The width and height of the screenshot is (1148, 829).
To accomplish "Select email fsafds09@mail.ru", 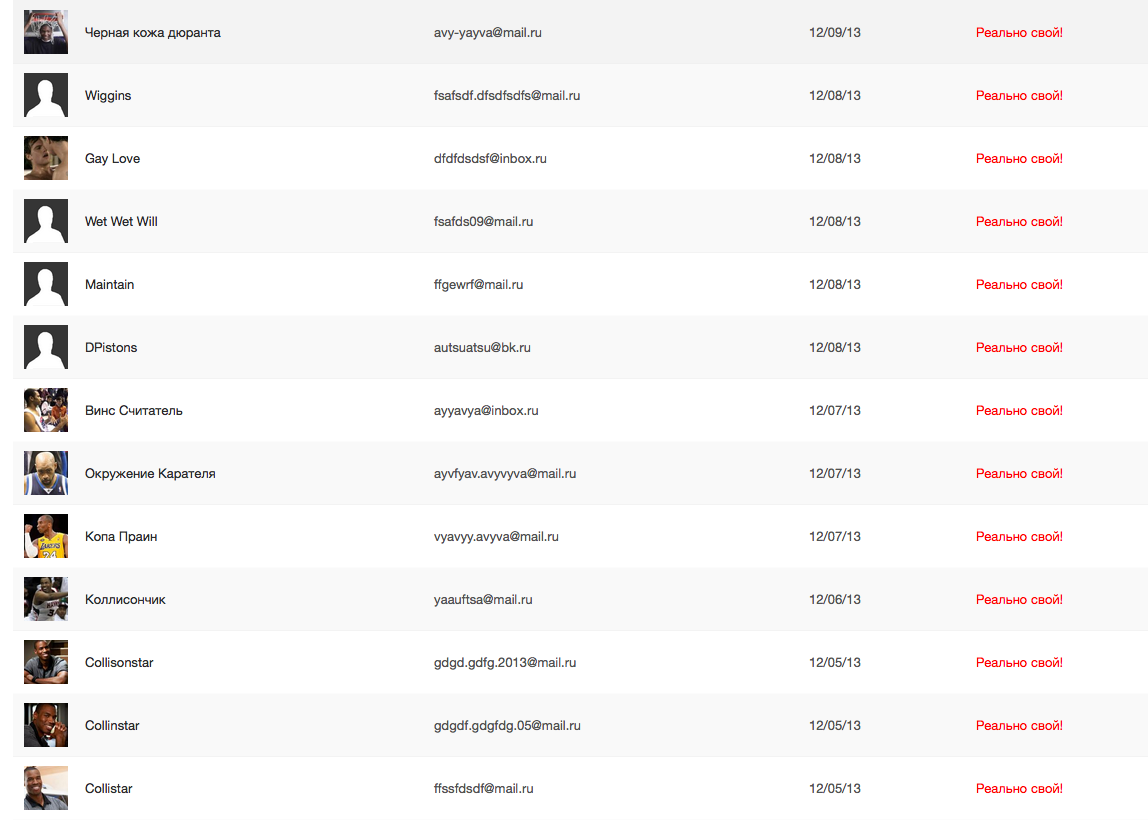I will pos(483,221).
